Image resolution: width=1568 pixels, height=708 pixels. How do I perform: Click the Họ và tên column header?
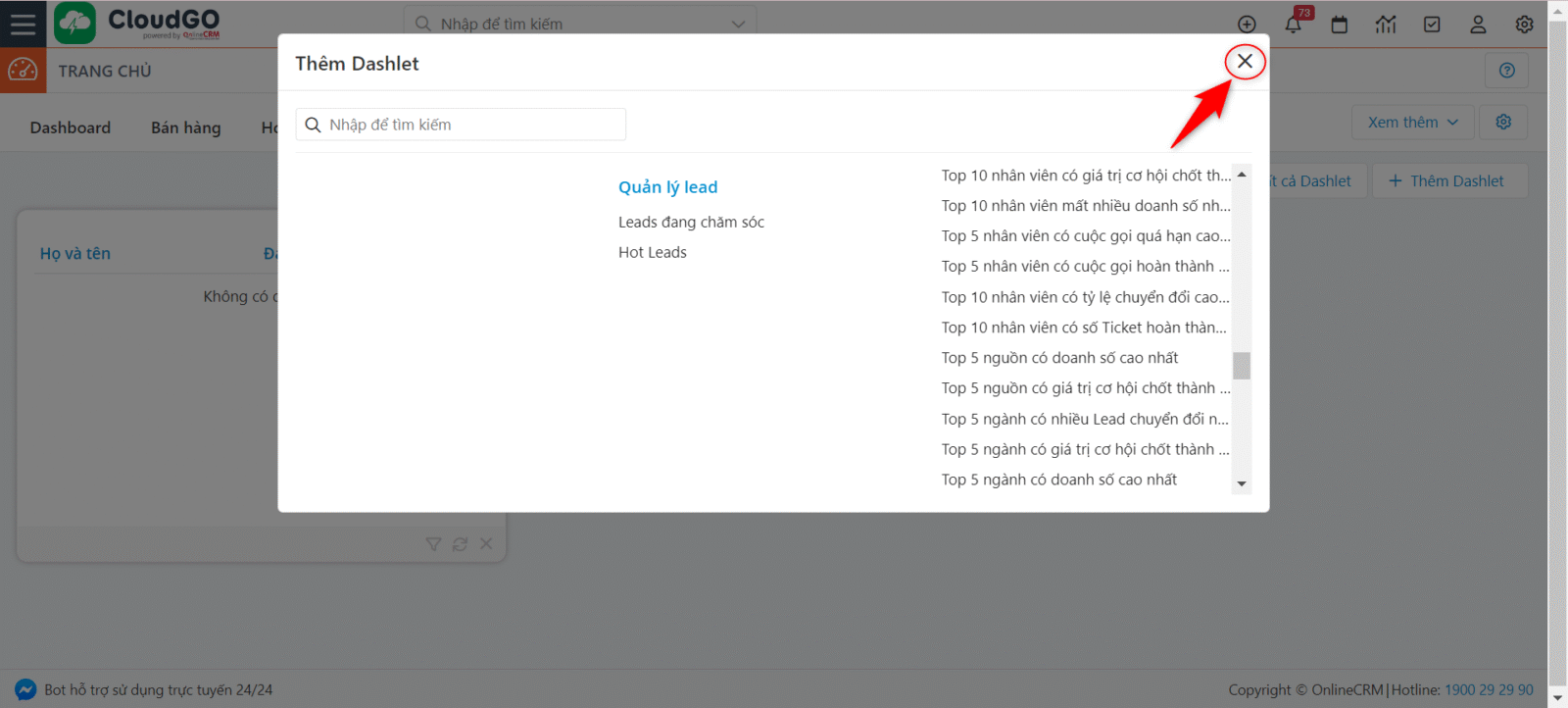point(75,253)
